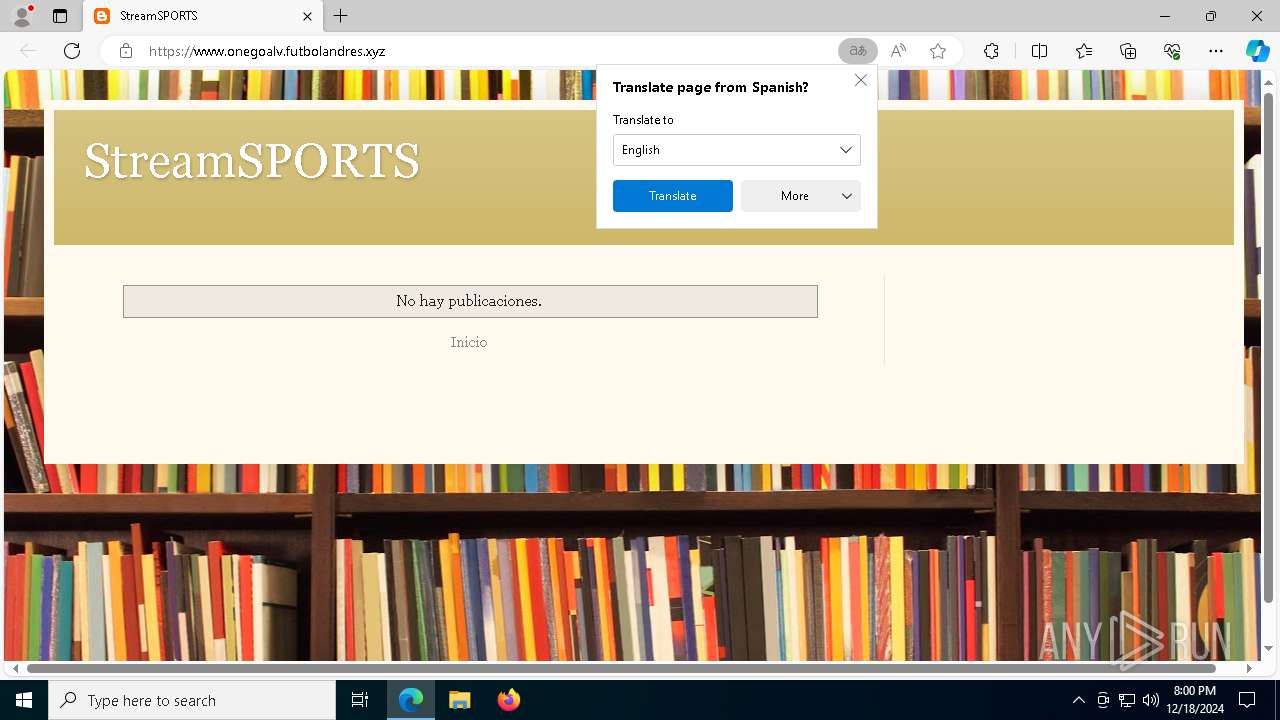Click the horizontal scrollbar right arrow
The image size is (1280, 720).
pyautogui.click(x=1249, y=668)
